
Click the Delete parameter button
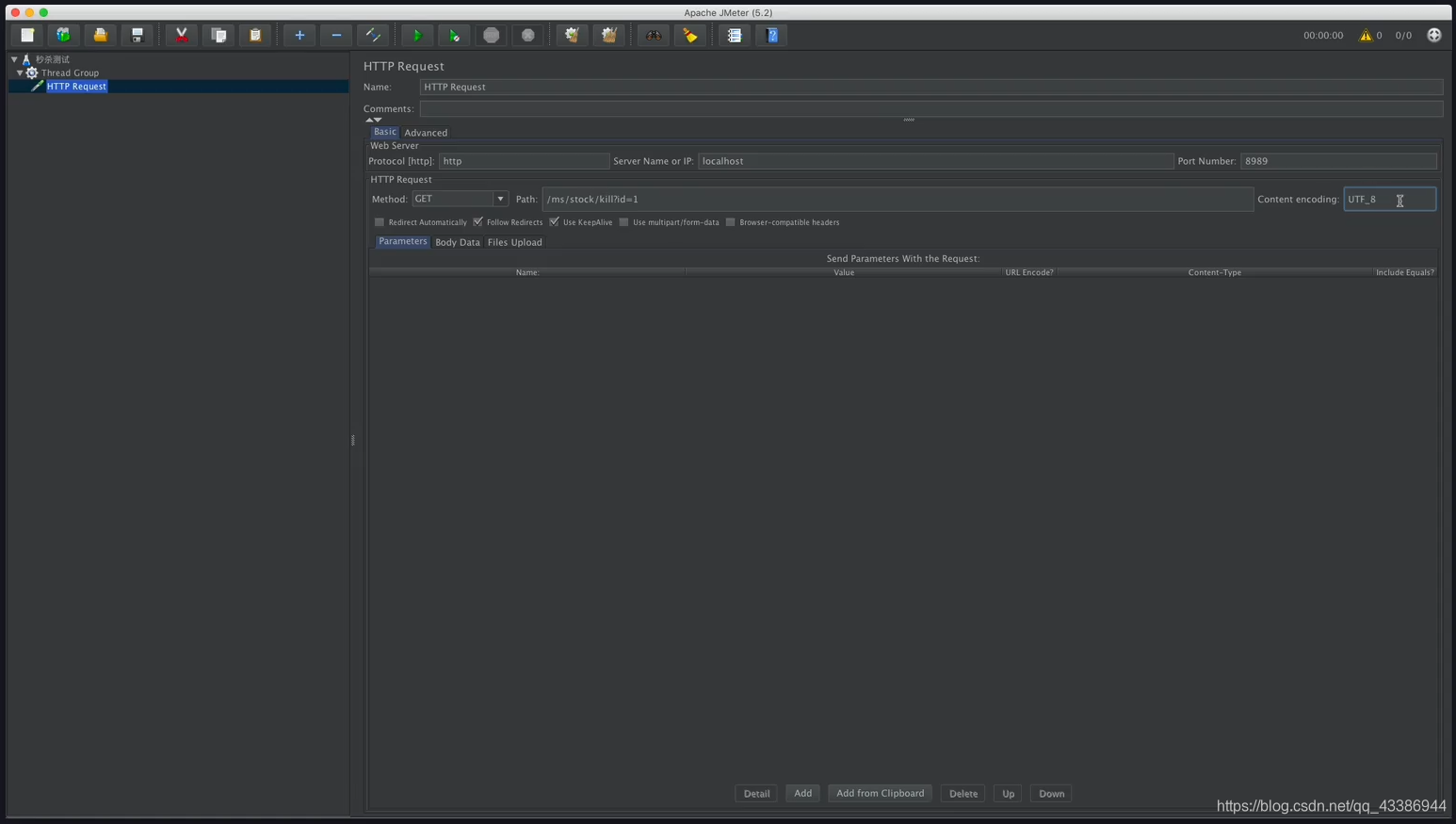963,793
